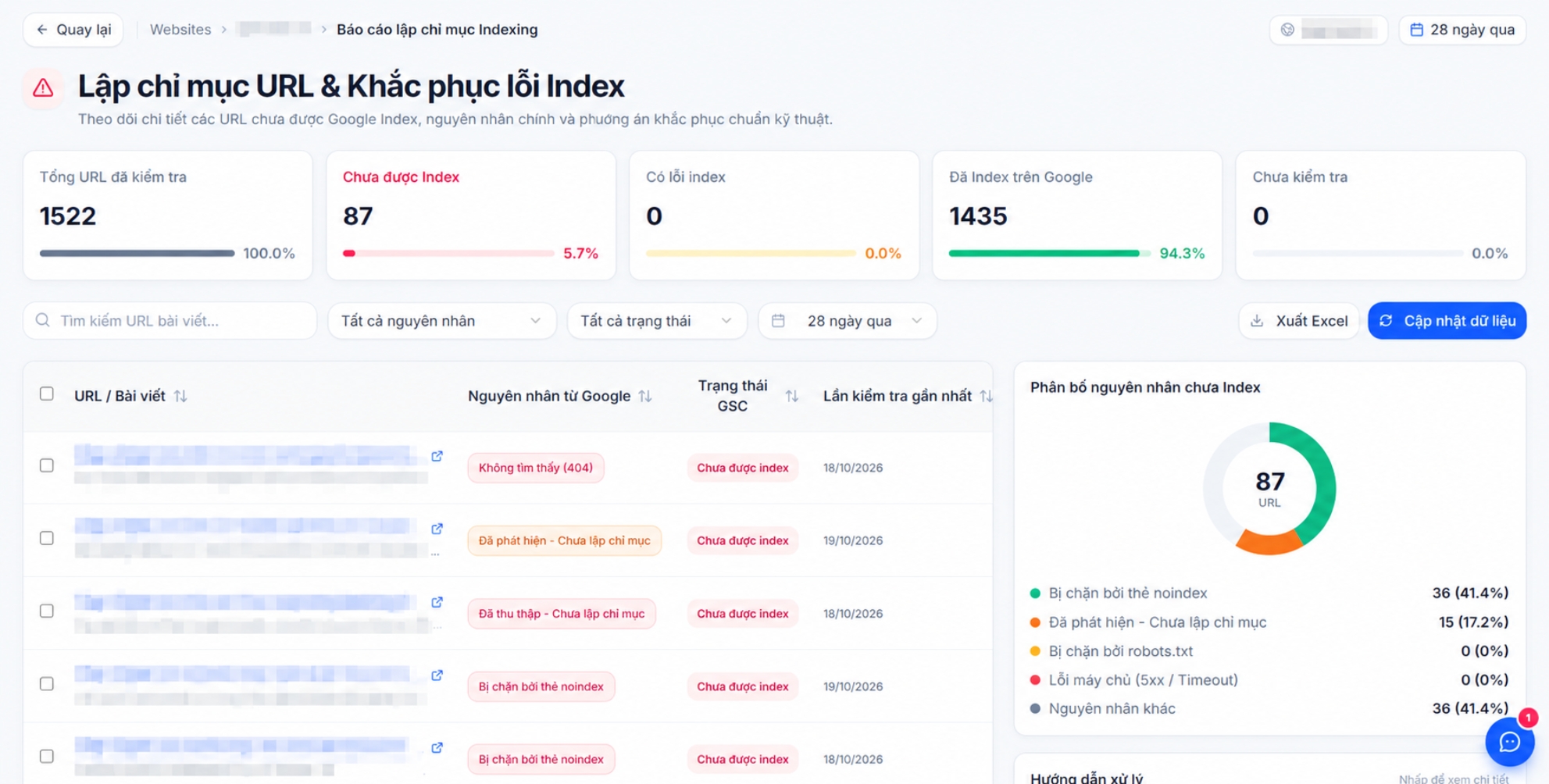1549x784 pixels.
Task: Sort by Lần kiểm tra gần nhất arrows
Action: point(985,396)
